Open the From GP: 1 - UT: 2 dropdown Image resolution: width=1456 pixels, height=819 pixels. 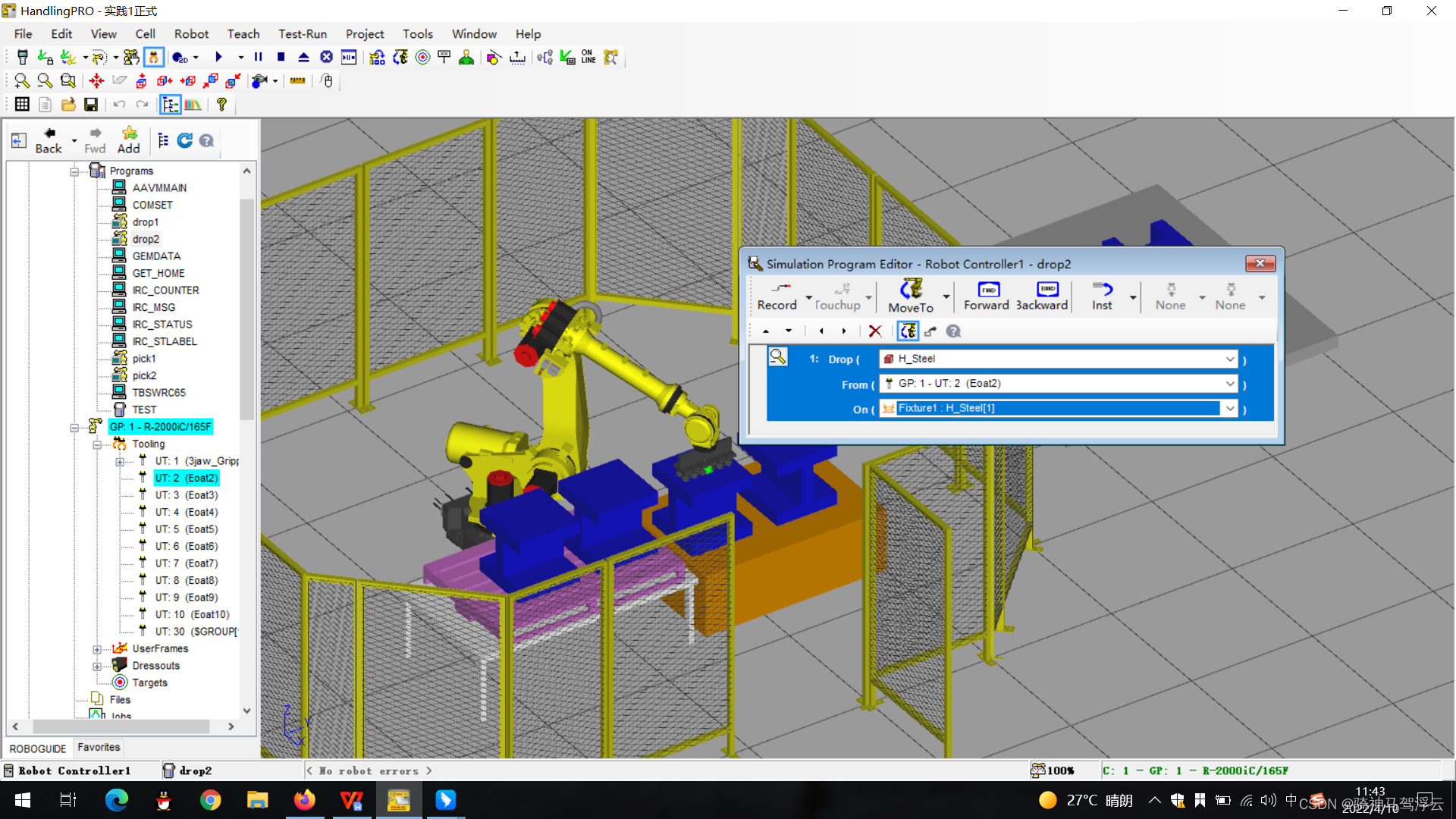(x=1229, y=384)
